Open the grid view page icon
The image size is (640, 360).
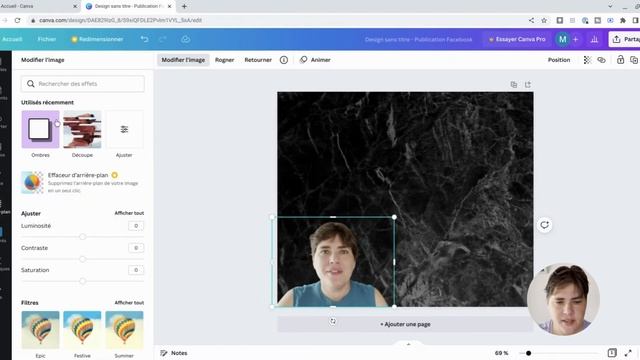[x=612, y=353]
